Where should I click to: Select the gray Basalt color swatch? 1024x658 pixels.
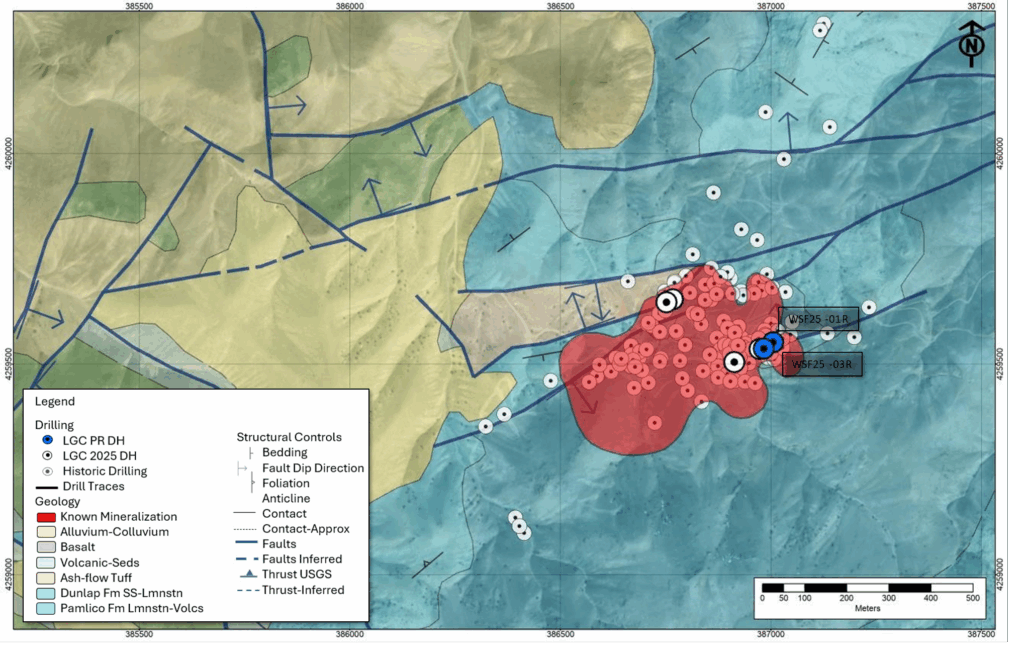point(48,547)
